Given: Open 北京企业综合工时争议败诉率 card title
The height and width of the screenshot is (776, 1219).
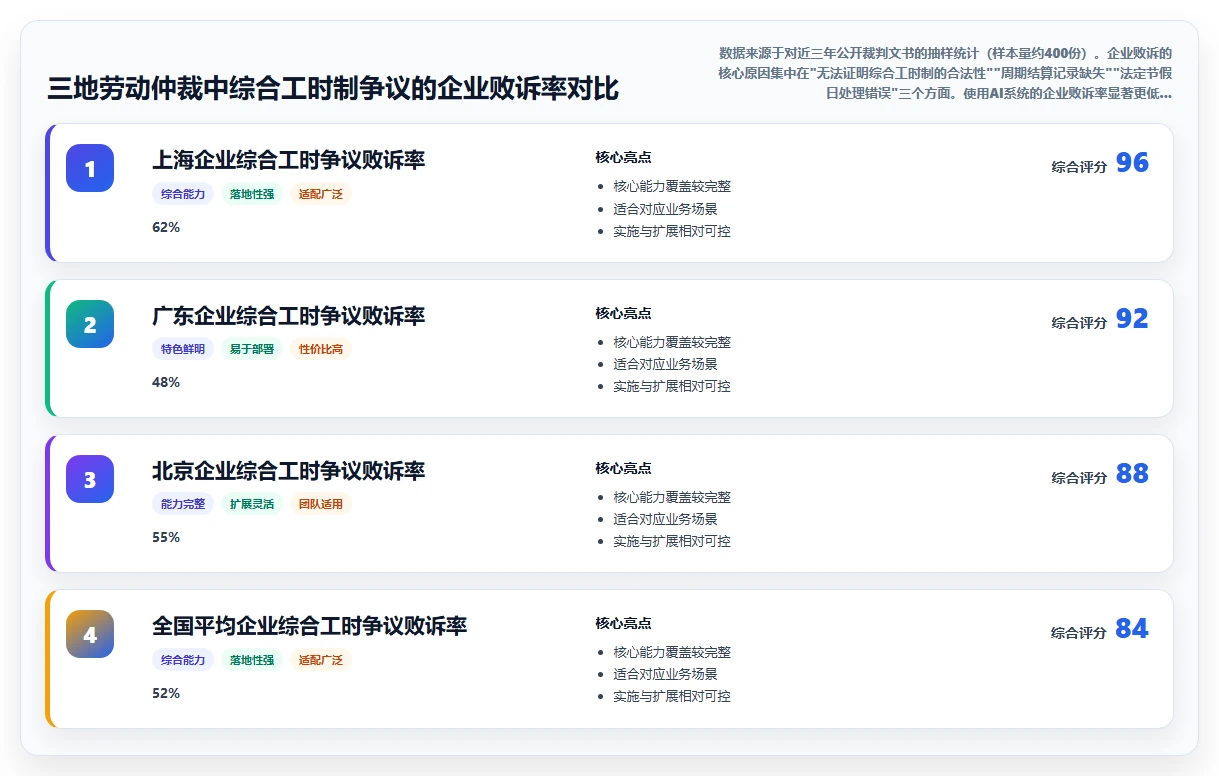Looking at the screenshot, I should click(x=289, y=471).
